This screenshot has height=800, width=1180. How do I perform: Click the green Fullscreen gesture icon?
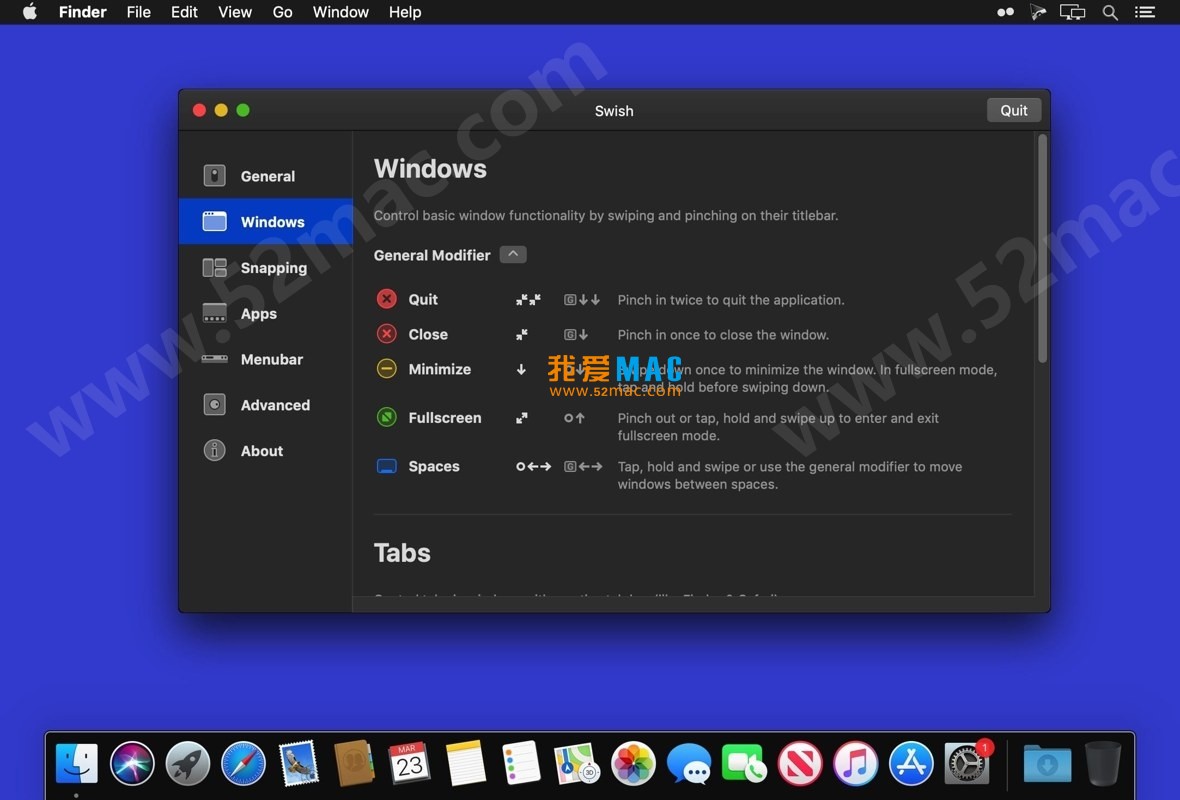click(387, 417)
